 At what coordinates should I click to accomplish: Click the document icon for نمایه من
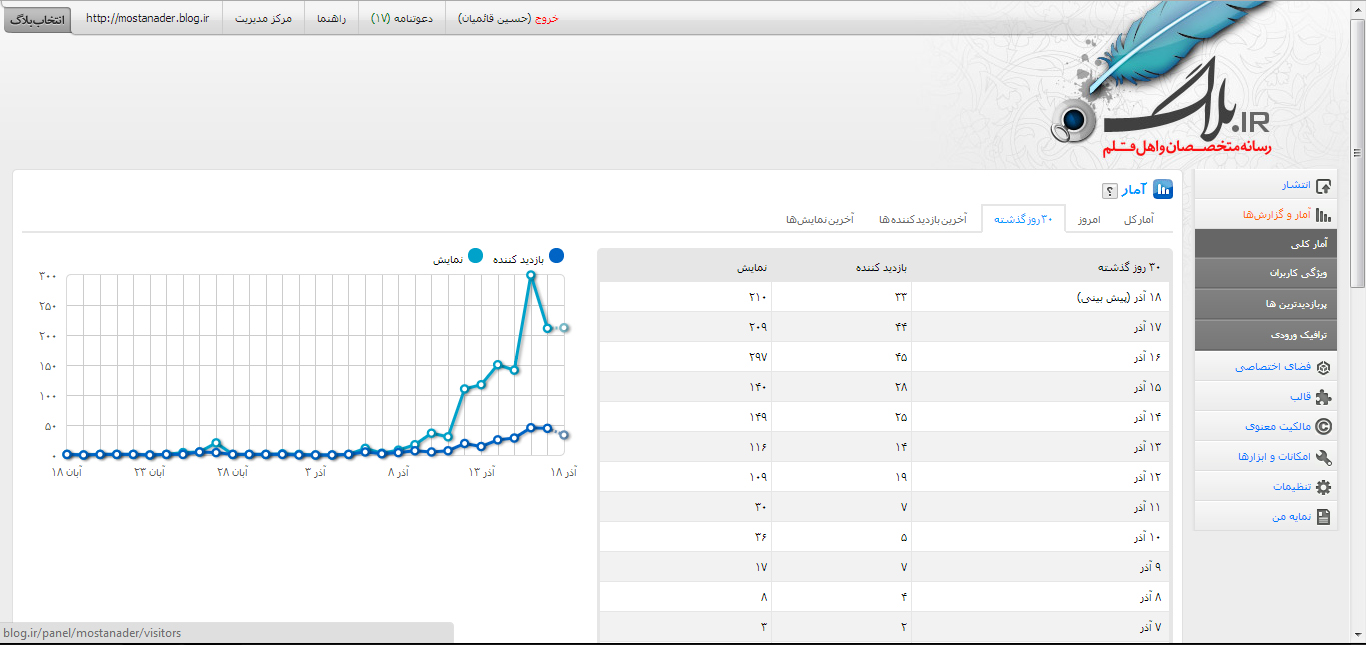[1323, 517]
